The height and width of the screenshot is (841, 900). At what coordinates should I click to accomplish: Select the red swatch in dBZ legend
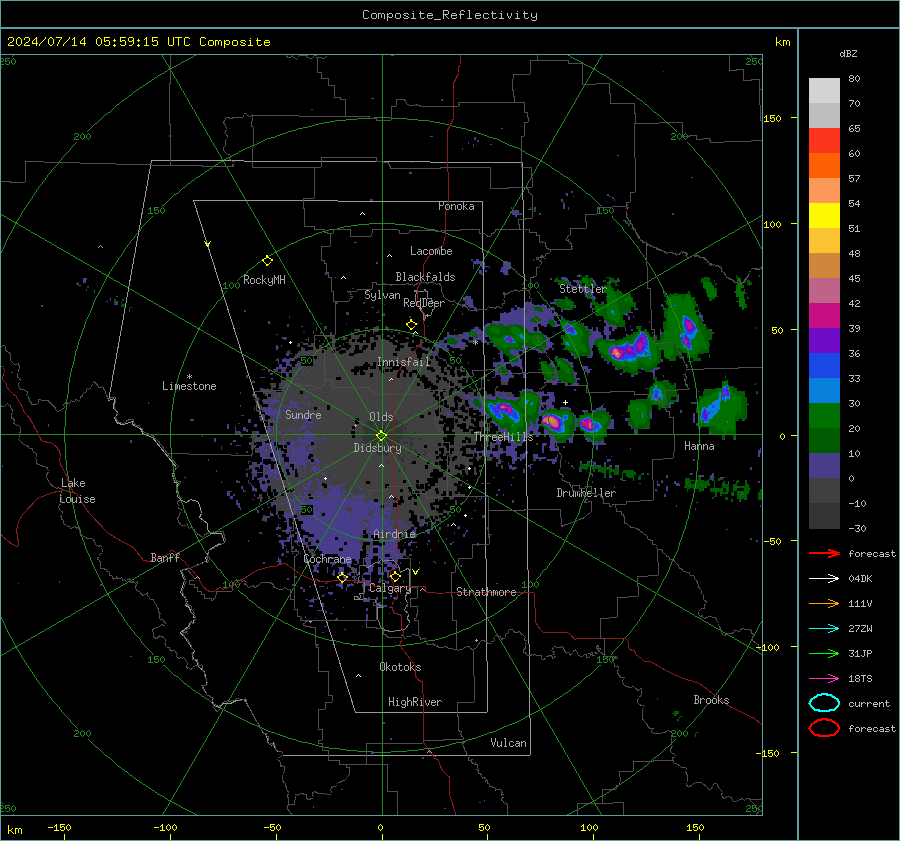click(x=824, y=140)
